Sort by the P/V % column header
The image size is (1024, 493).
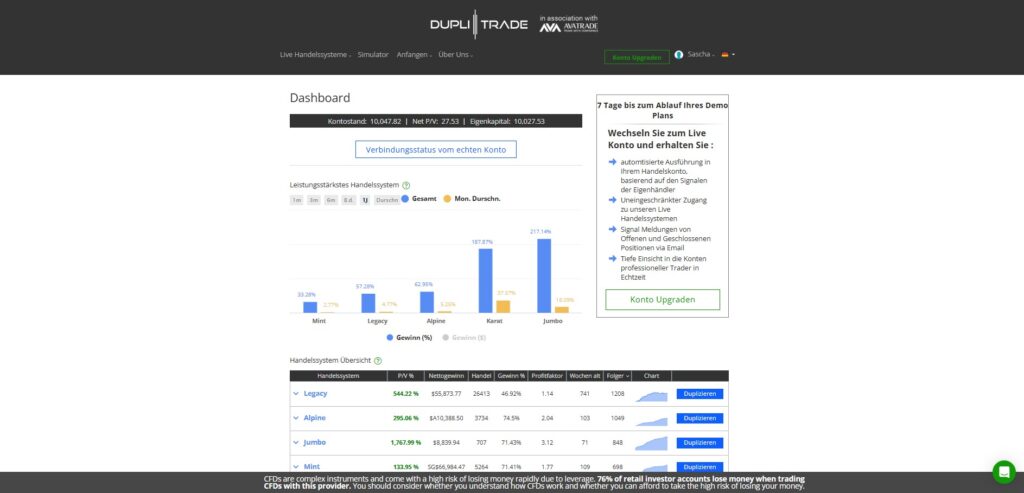(x=406, y=376)
